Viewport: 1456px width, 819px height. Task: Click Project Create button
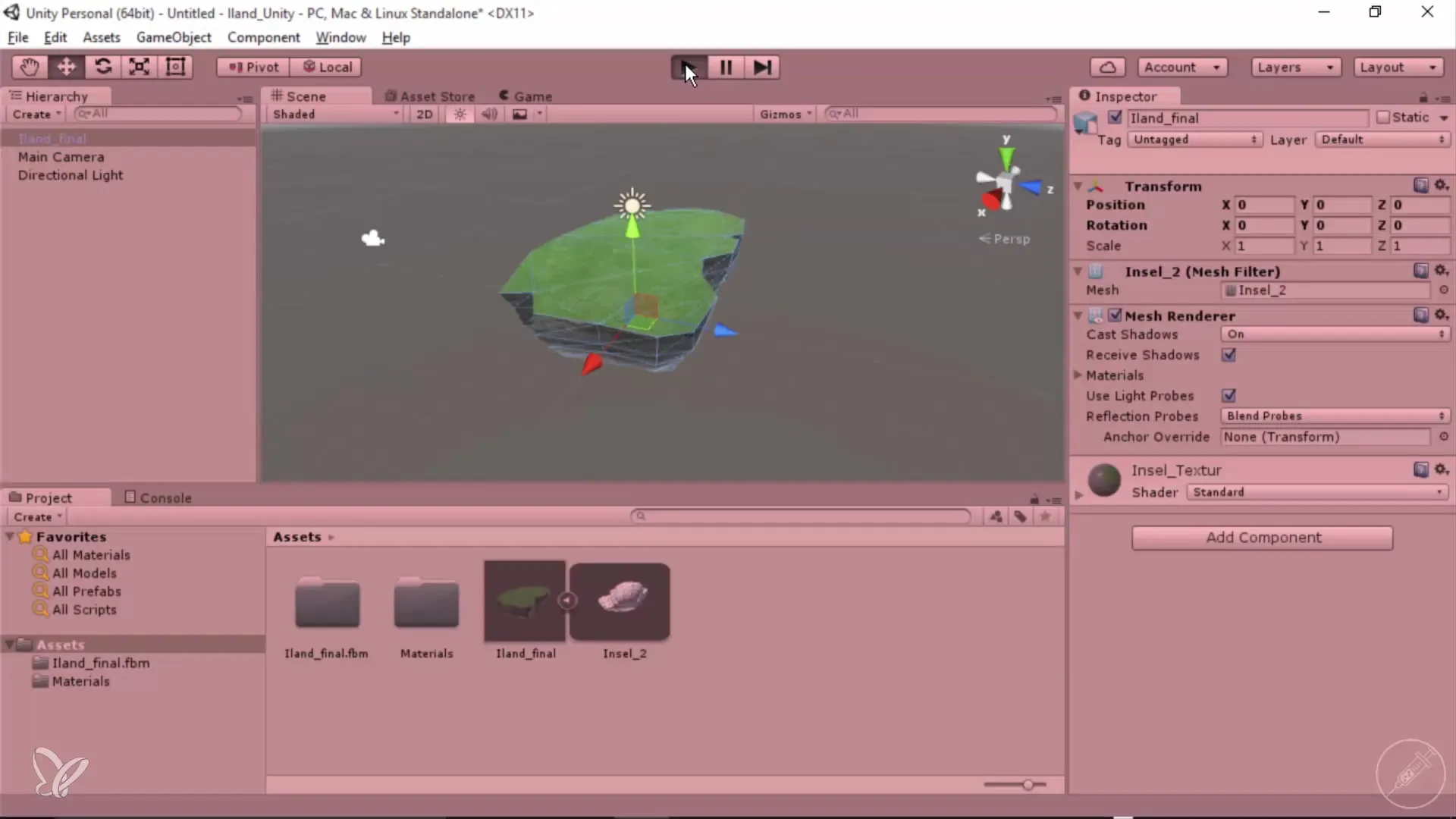tap(38, 517)
